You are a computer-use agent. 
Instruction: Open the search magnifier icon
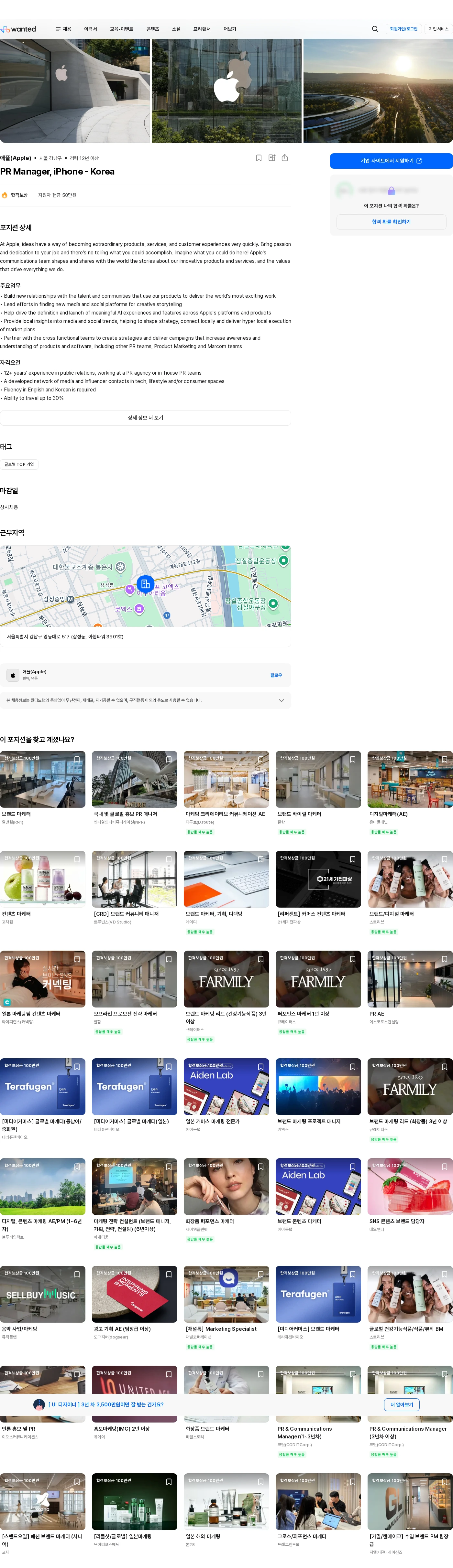coord(375,29)
